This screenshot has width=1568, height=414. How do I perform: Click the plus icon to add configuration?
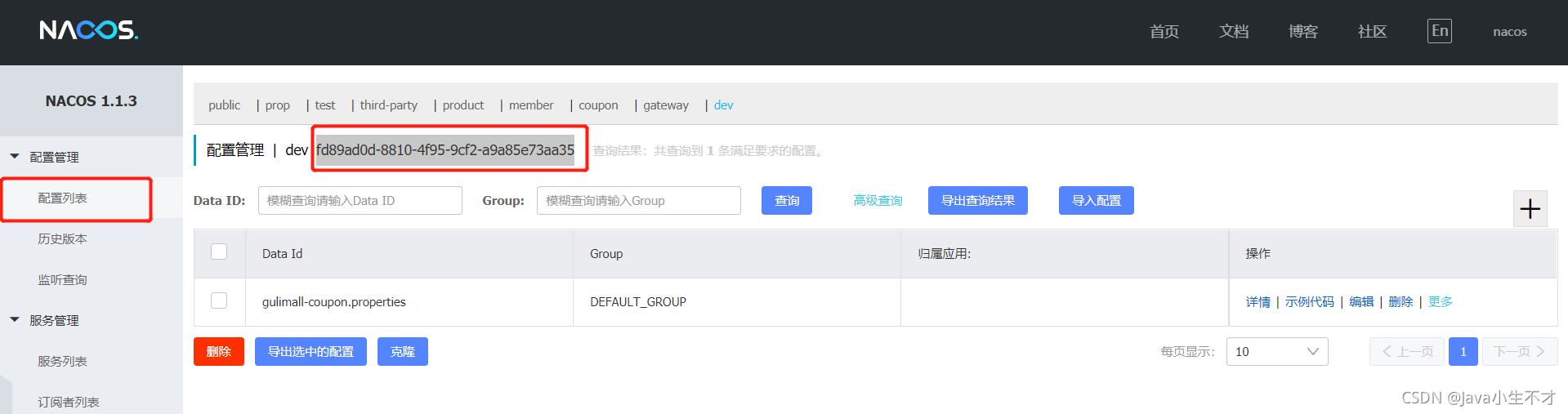pyautogui.click(x=1530, y=209)
